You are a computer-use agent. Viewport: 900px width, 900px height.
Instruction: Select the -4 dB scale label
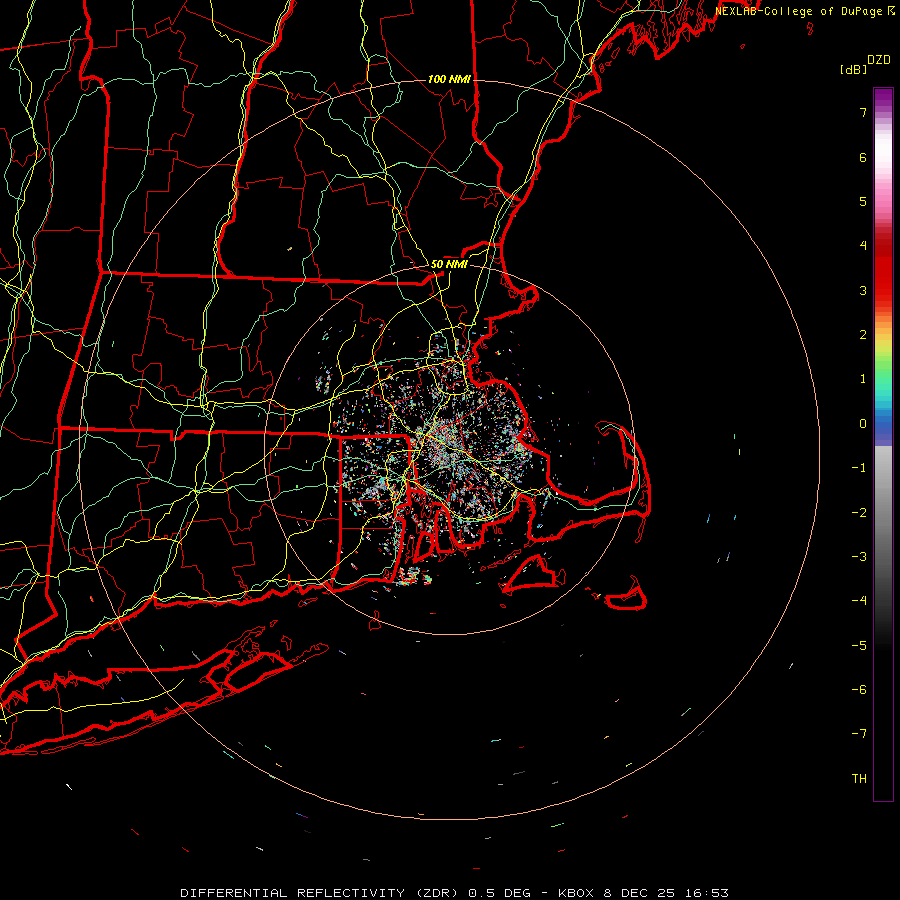click(859, 601)
